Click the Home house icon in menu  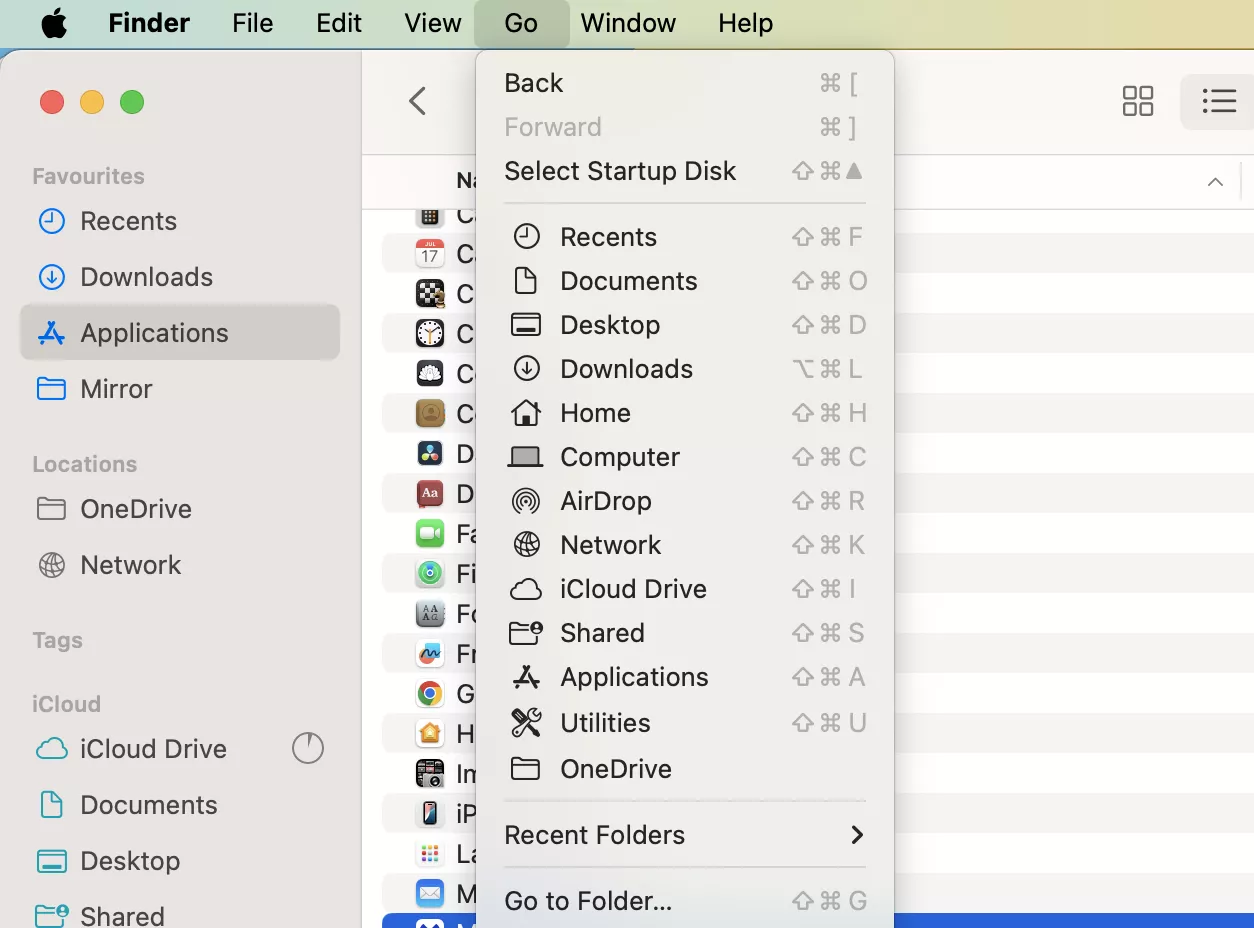(526, 413)
